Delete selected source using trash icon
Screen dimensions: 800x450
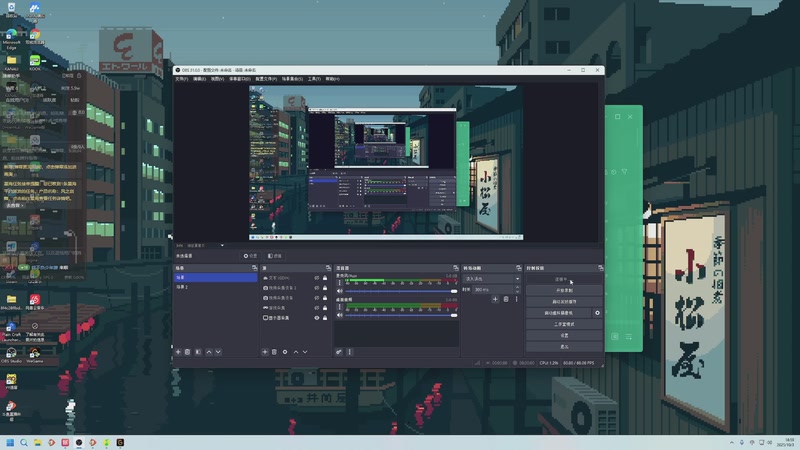point(274,352)
